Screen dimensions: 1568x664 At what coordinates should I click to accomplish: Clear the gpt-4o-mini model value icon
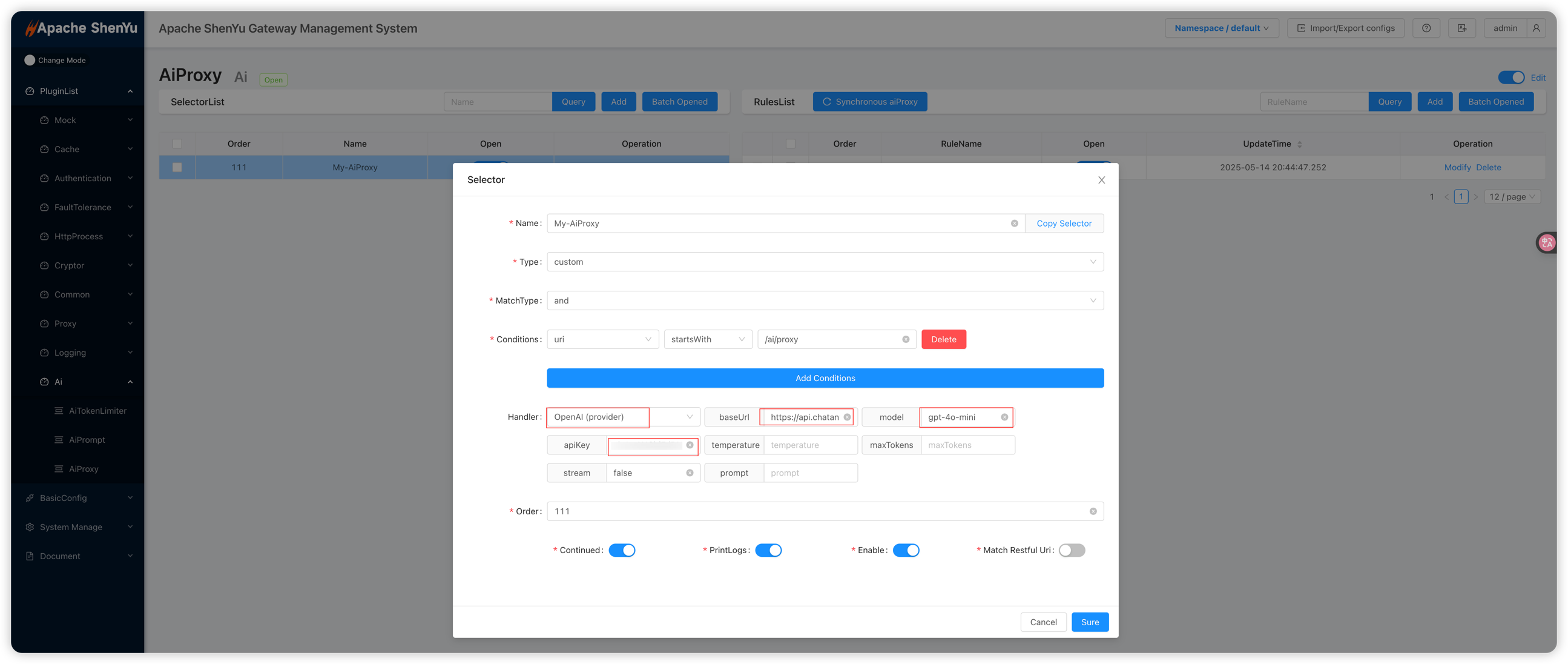pos(1004,417)
